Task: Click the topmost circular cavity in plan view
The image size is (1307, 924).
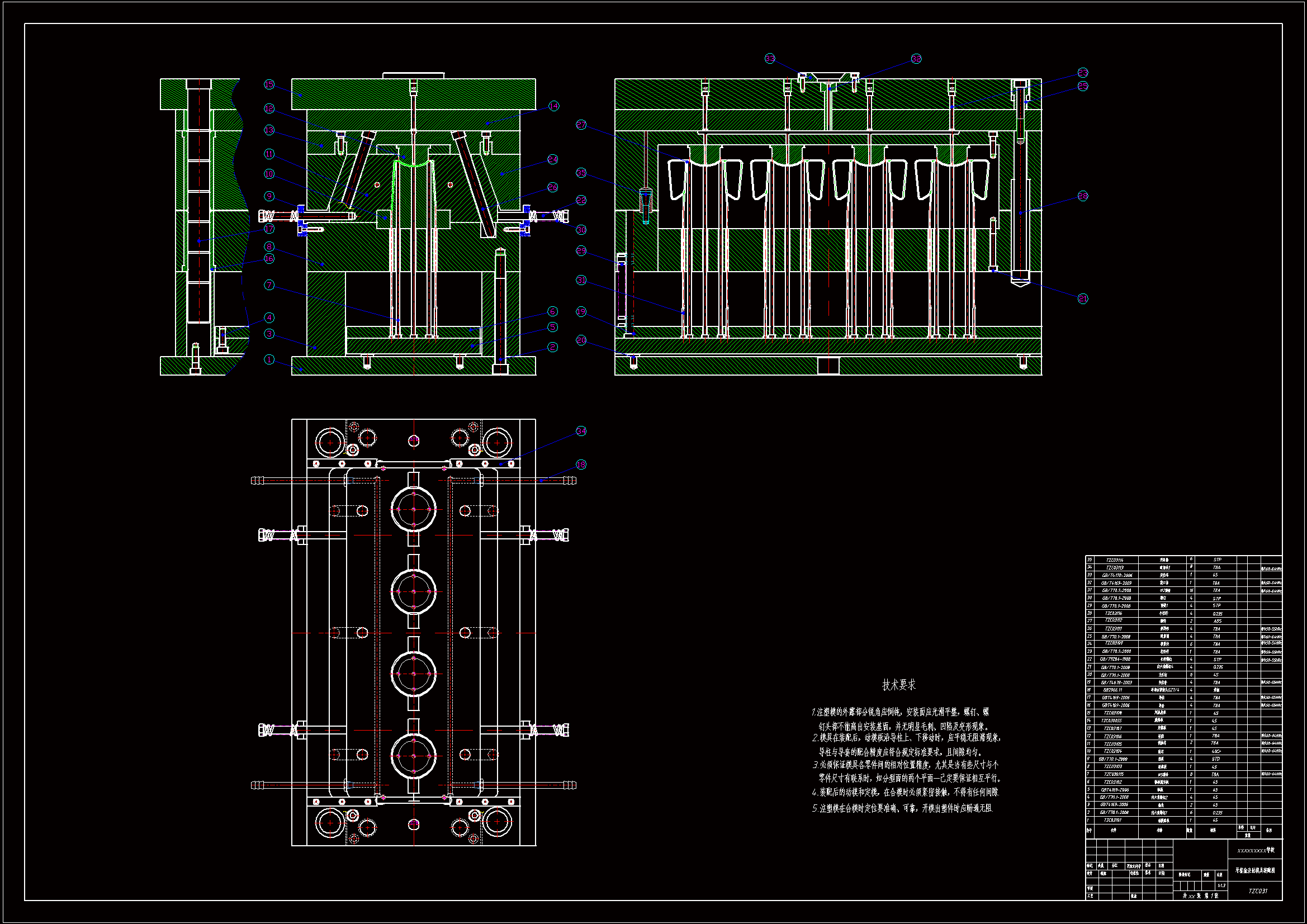Action: (x=413, y=509)
